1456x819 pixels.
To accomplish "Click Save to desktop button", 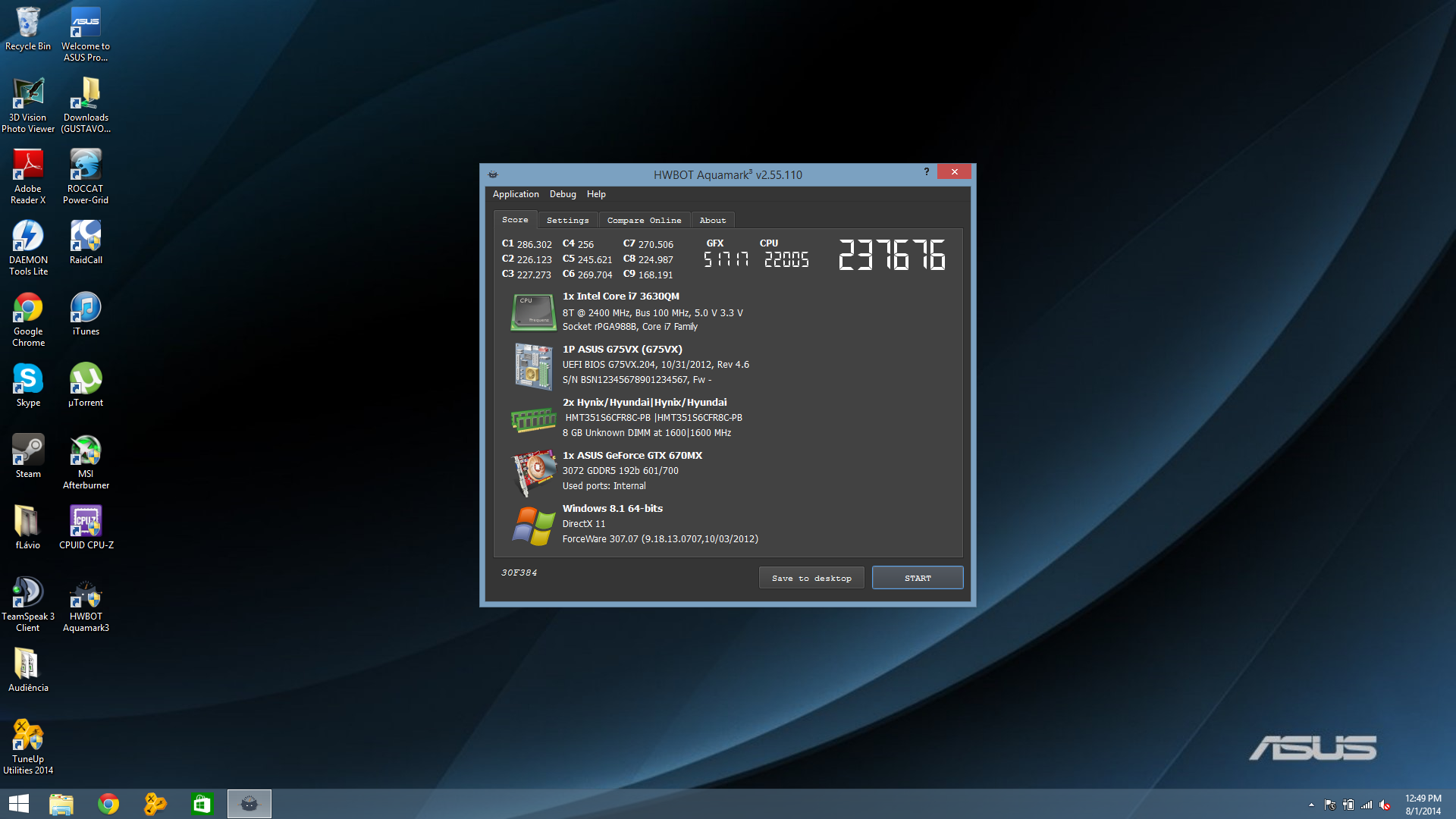I will coord(811,578).
